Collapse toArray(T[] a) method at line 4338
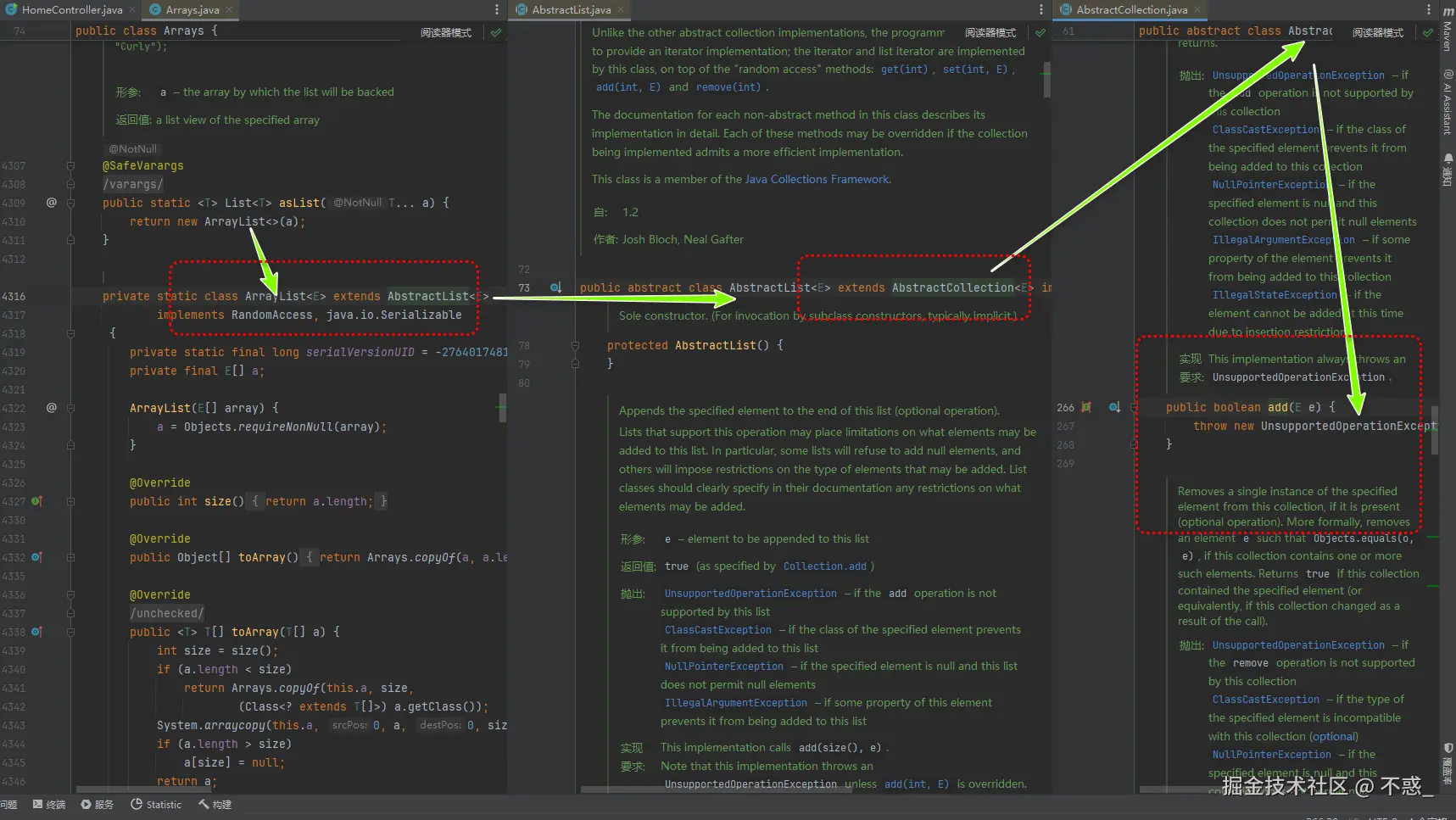The image size is (1456, 820). pos(70,632)
